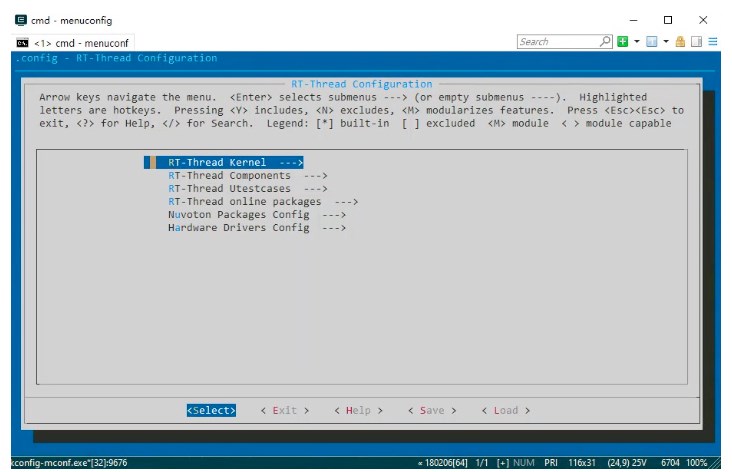The height and width of the screenshot is (472, 732).
Task: Click the active consoles window icon
Action: (x=651, y=42)
